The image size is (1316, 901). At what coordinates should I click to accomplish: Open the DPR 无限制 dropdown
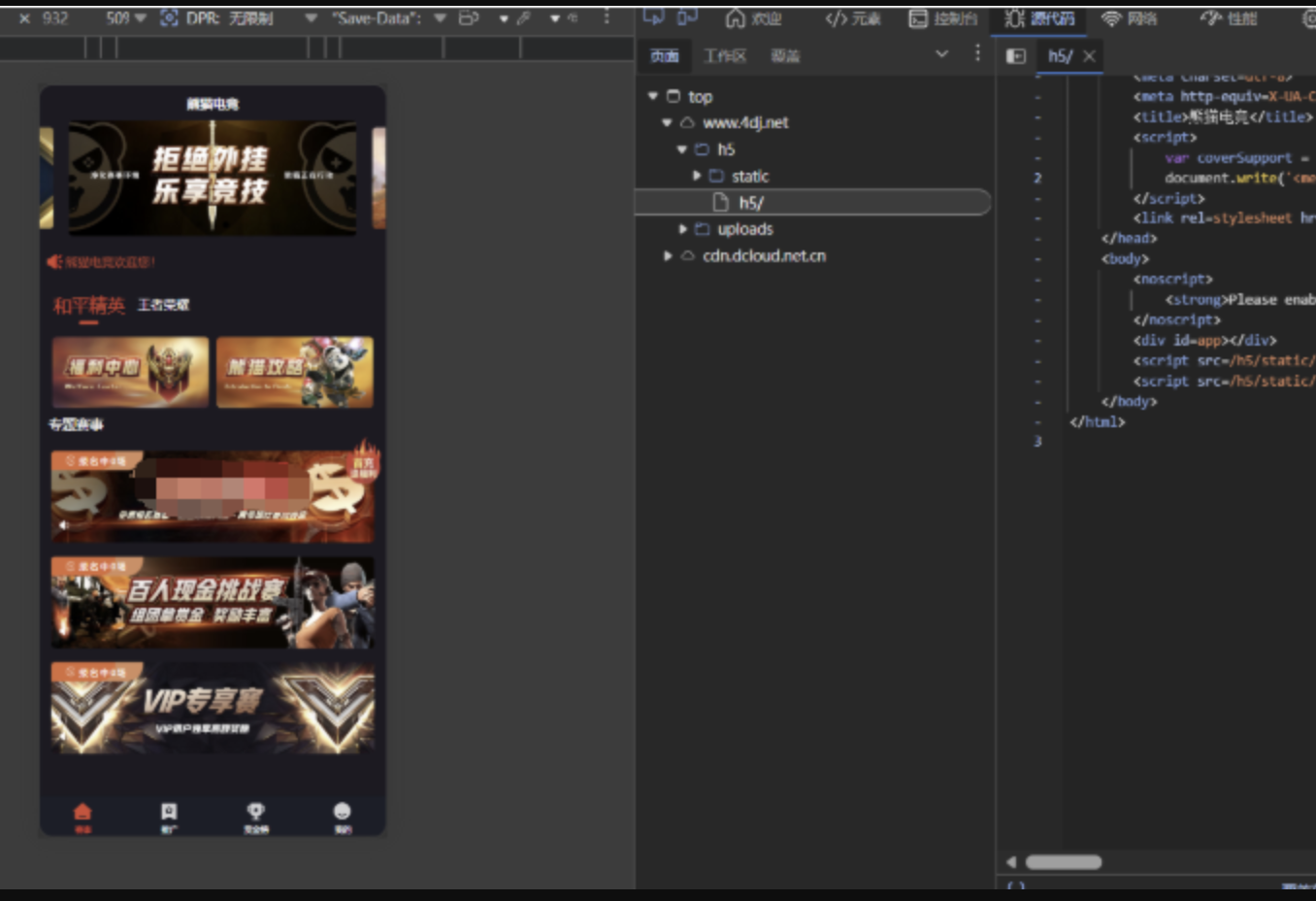pyautogui.click(x=311, y=17)
